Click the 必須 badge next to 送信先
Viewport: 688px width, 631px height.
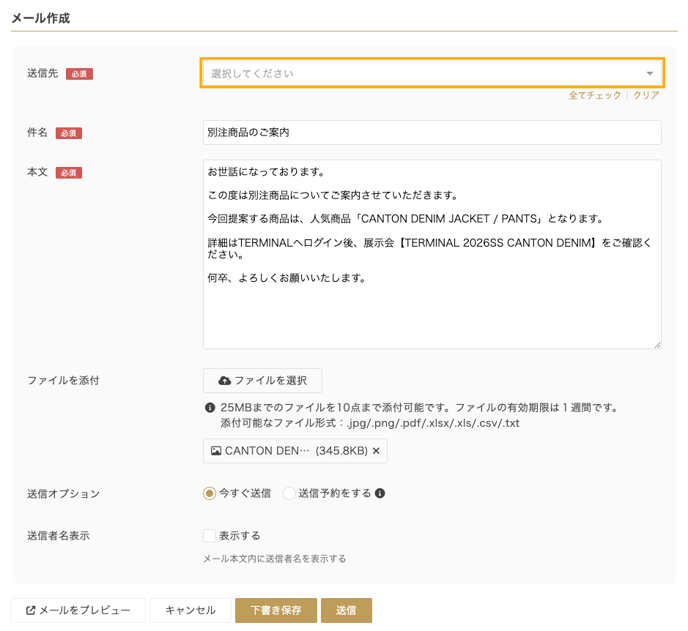pos(79,74)
